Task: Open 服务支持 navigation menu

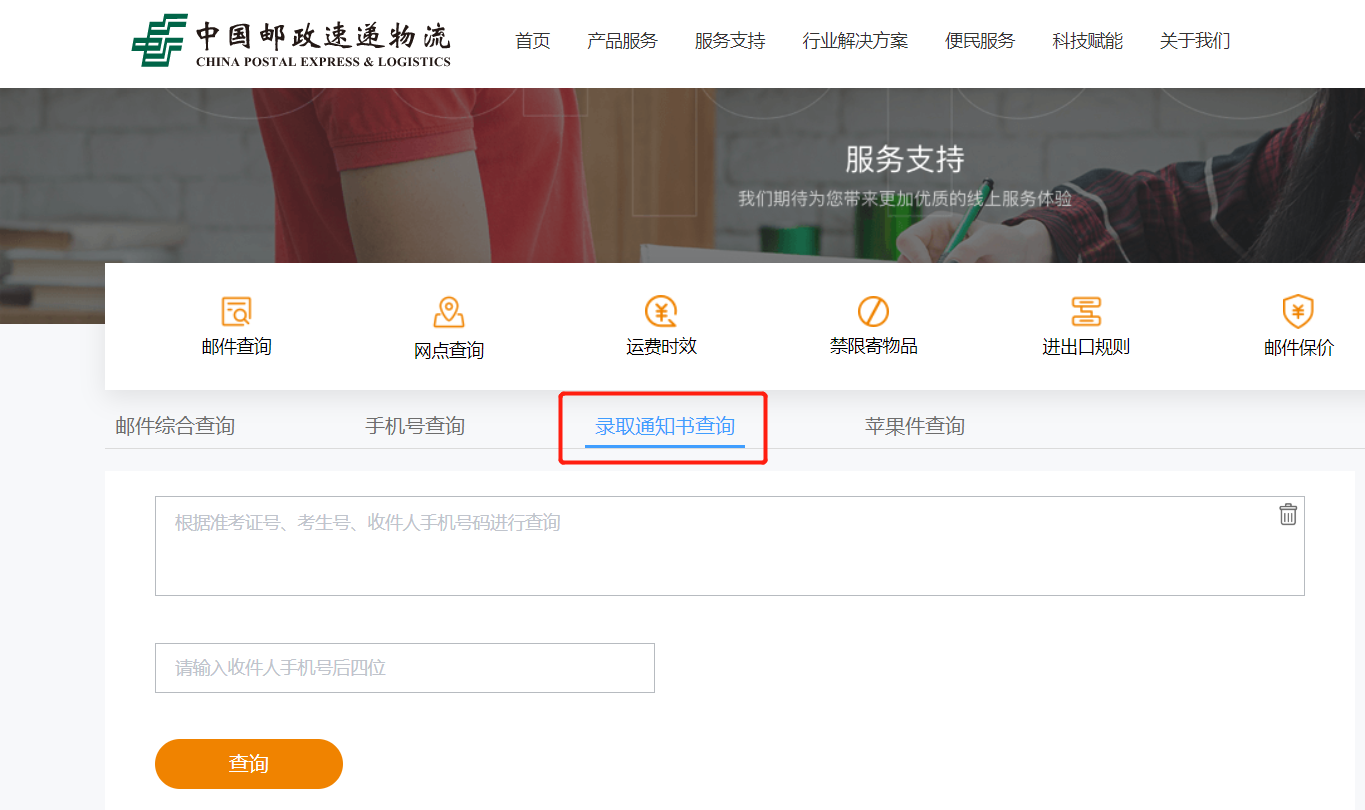Action: pos(730,41)
